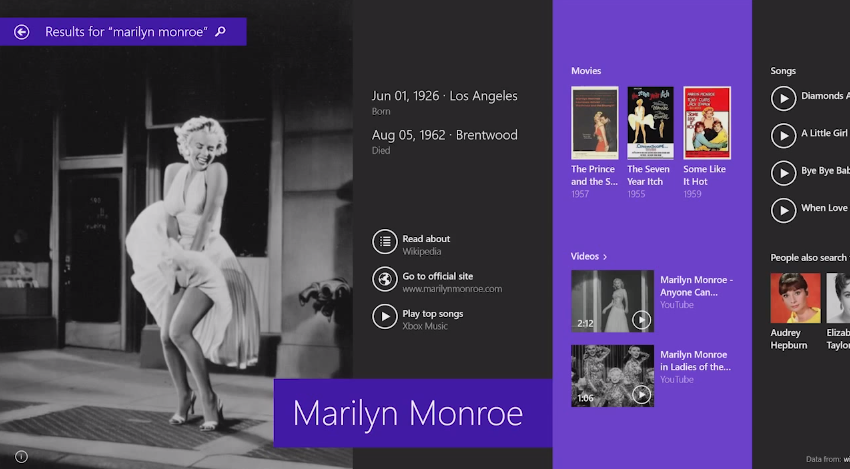
Task: Open the Marilyn Monroe - Anyone Can video title
Action: coord(696,286)
